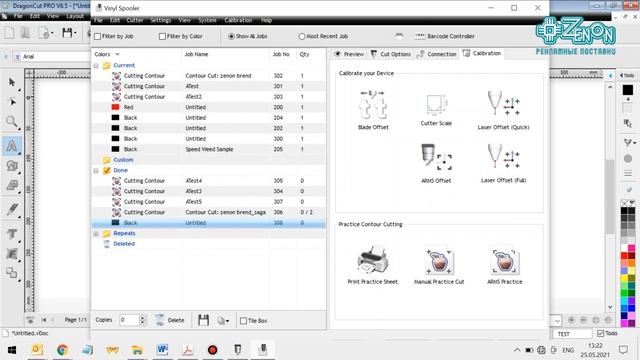Viewport: 640px width, 360px height.
Task: Select the zoom magnifier tool
Action: tap(12, 121)
